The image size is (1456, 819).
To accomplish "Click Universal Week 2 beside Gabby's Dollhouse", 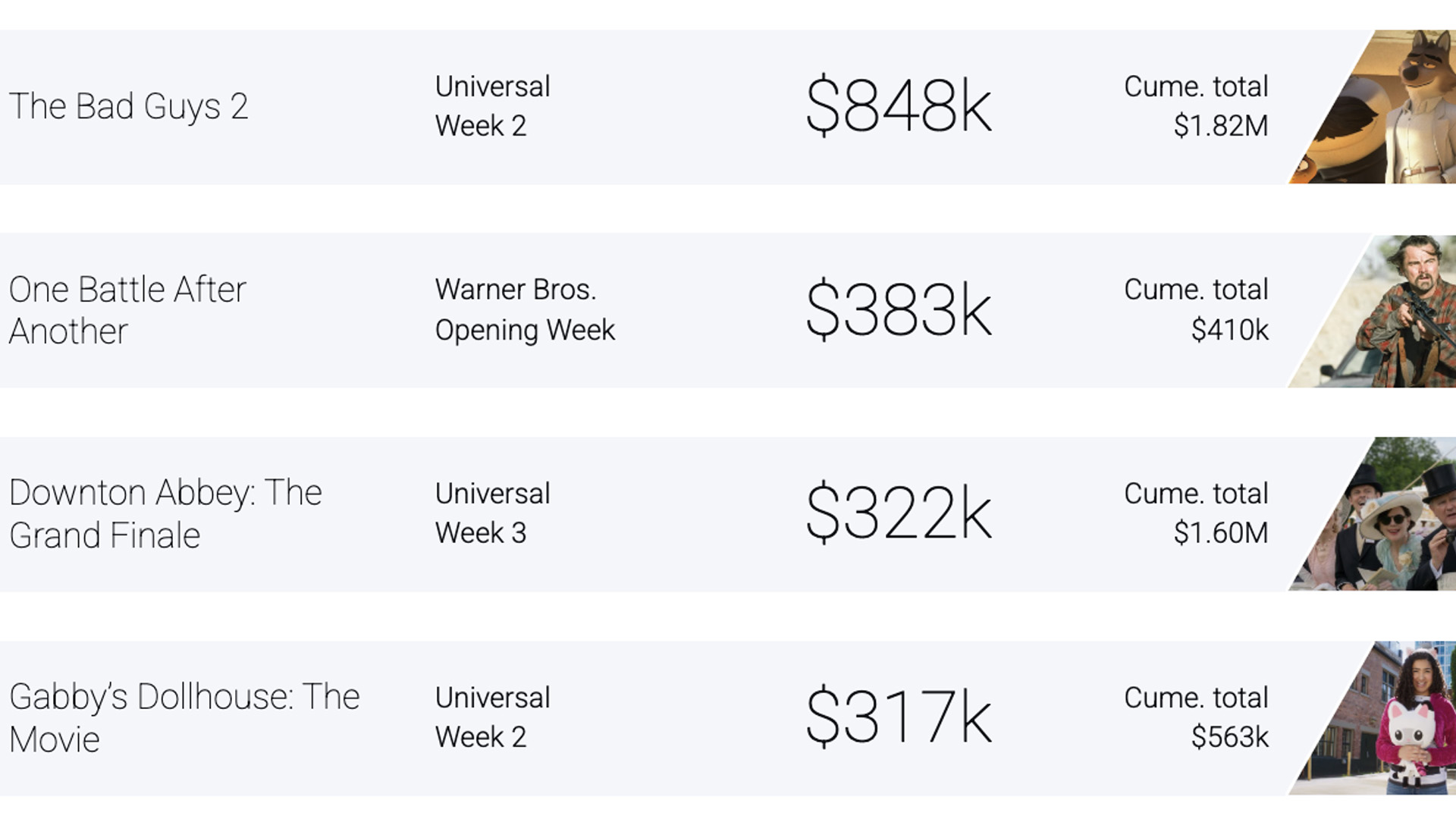I will (492, 717).
